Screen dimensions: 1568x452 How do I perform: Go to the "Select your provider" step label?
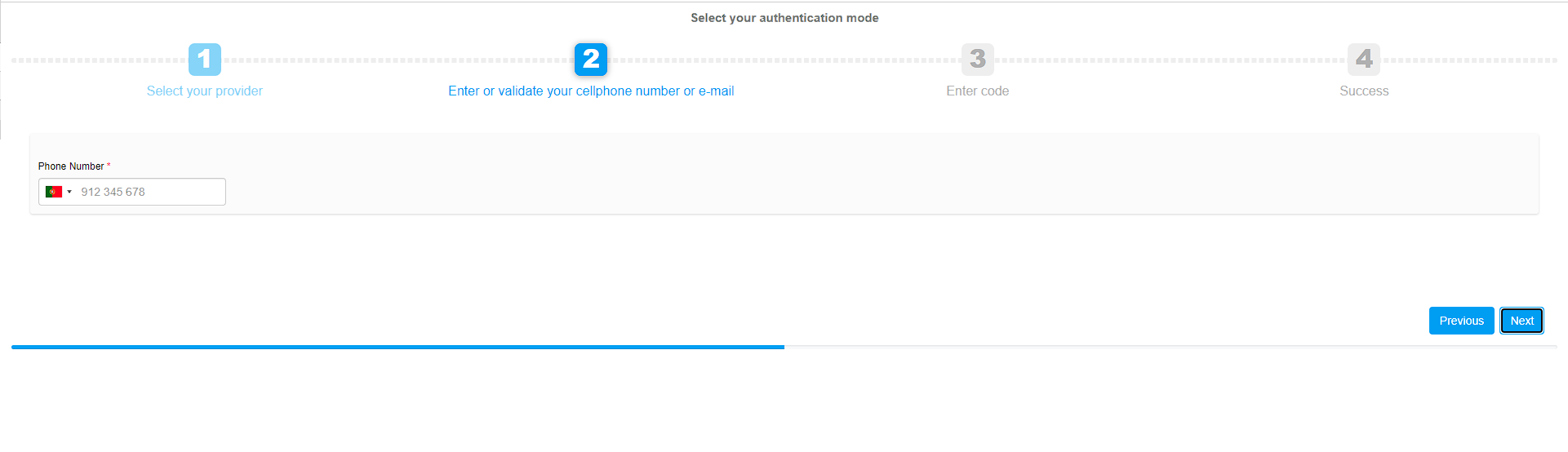tap(205, 91)
